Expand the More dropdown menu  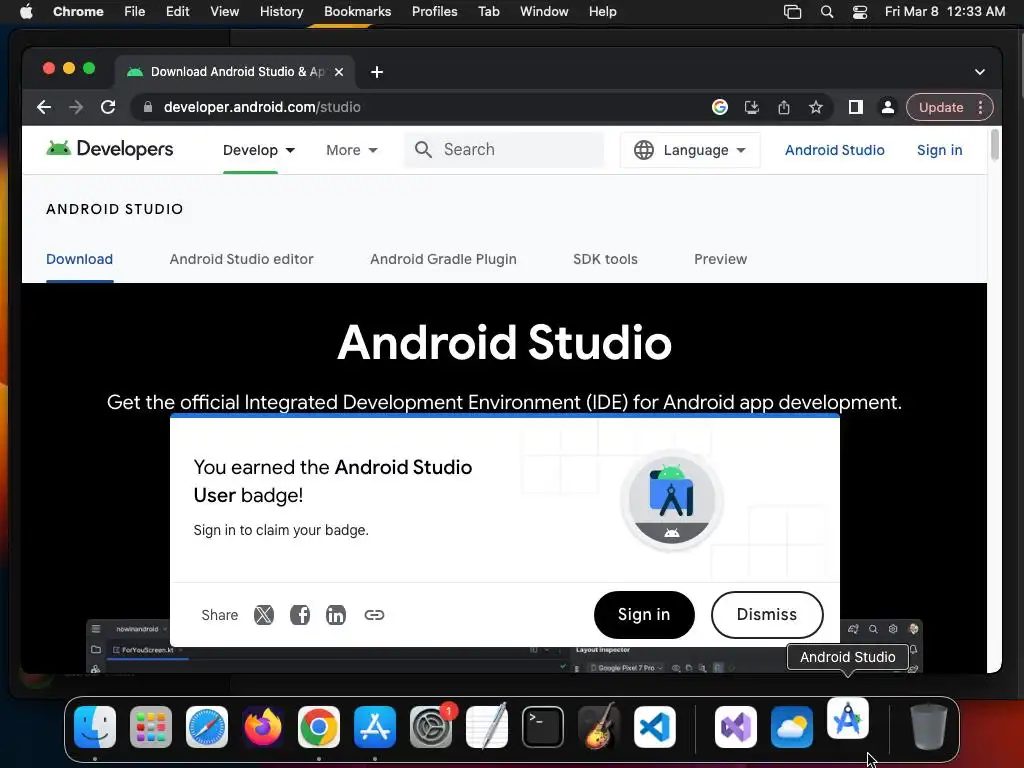(x=351, y=150)
